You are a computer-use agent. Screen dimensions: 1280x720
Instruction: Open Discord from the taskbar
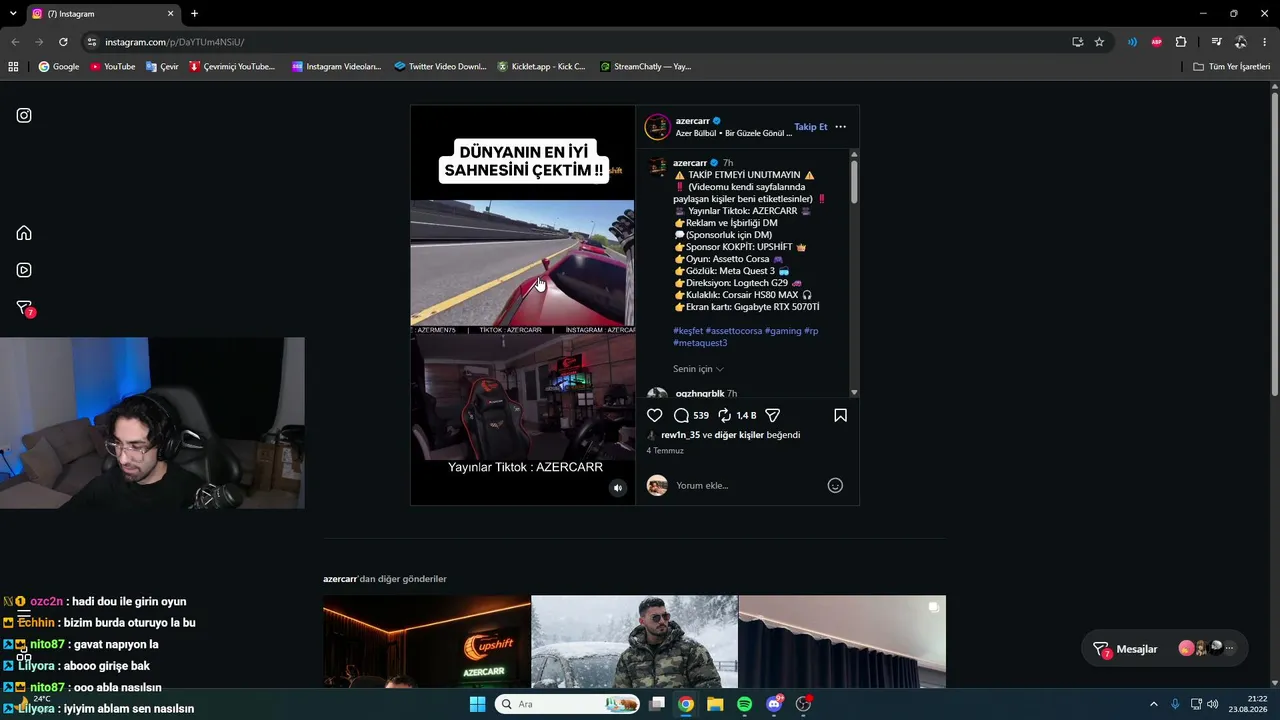pyautogui.click(x=774, y=704)
